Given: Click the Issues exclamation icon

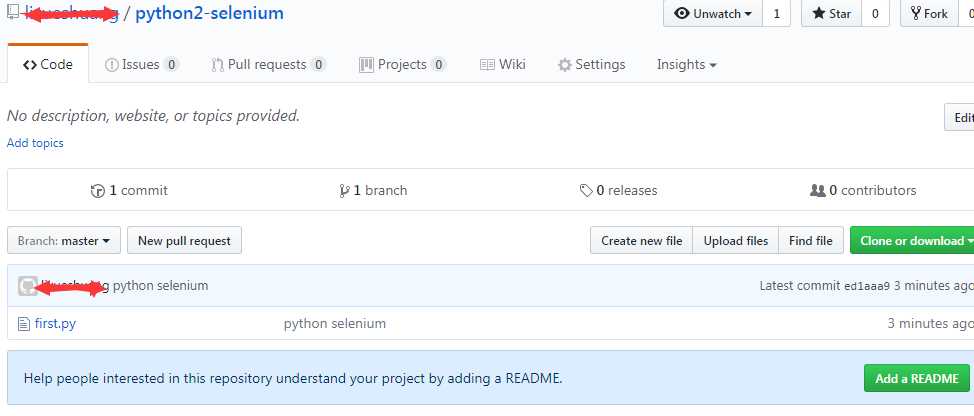Looking at the screenshot, I should [x=112, y=65].
